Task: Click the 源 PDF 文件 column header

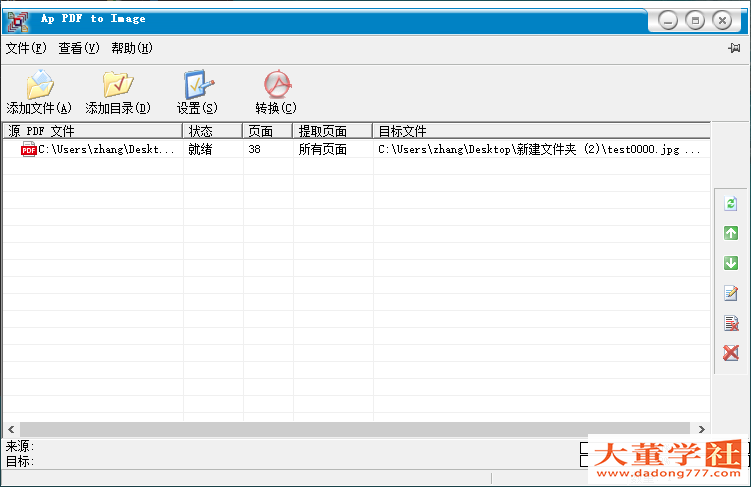Action: click(x=93, y=131)
